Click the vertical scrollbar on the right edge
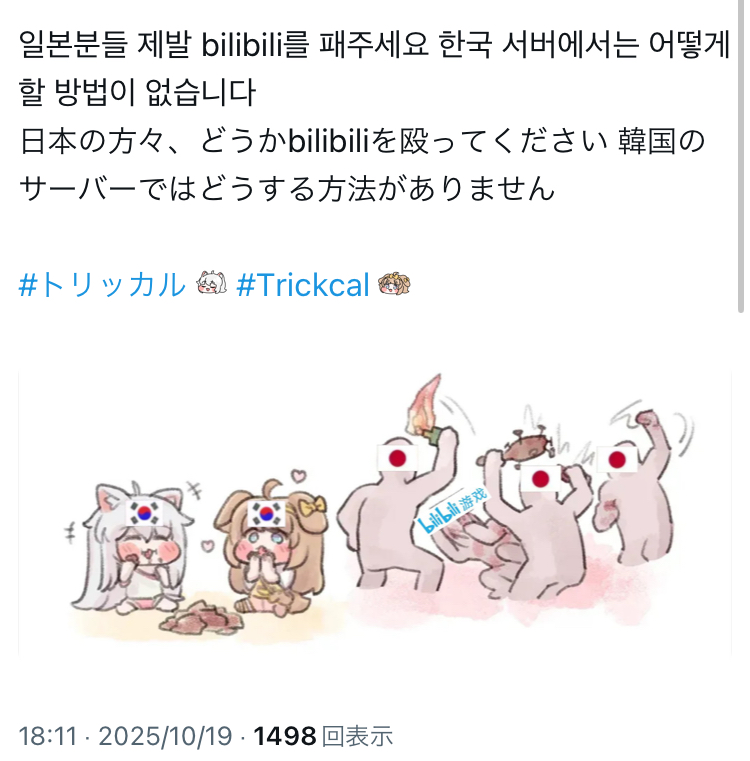 (x=741, y=156)
